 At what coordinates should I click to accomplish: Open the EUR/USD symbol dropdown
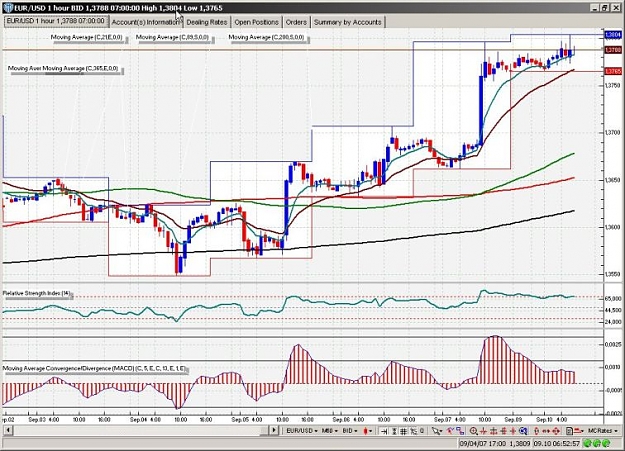pyautogui.click(x=302, y=431)
